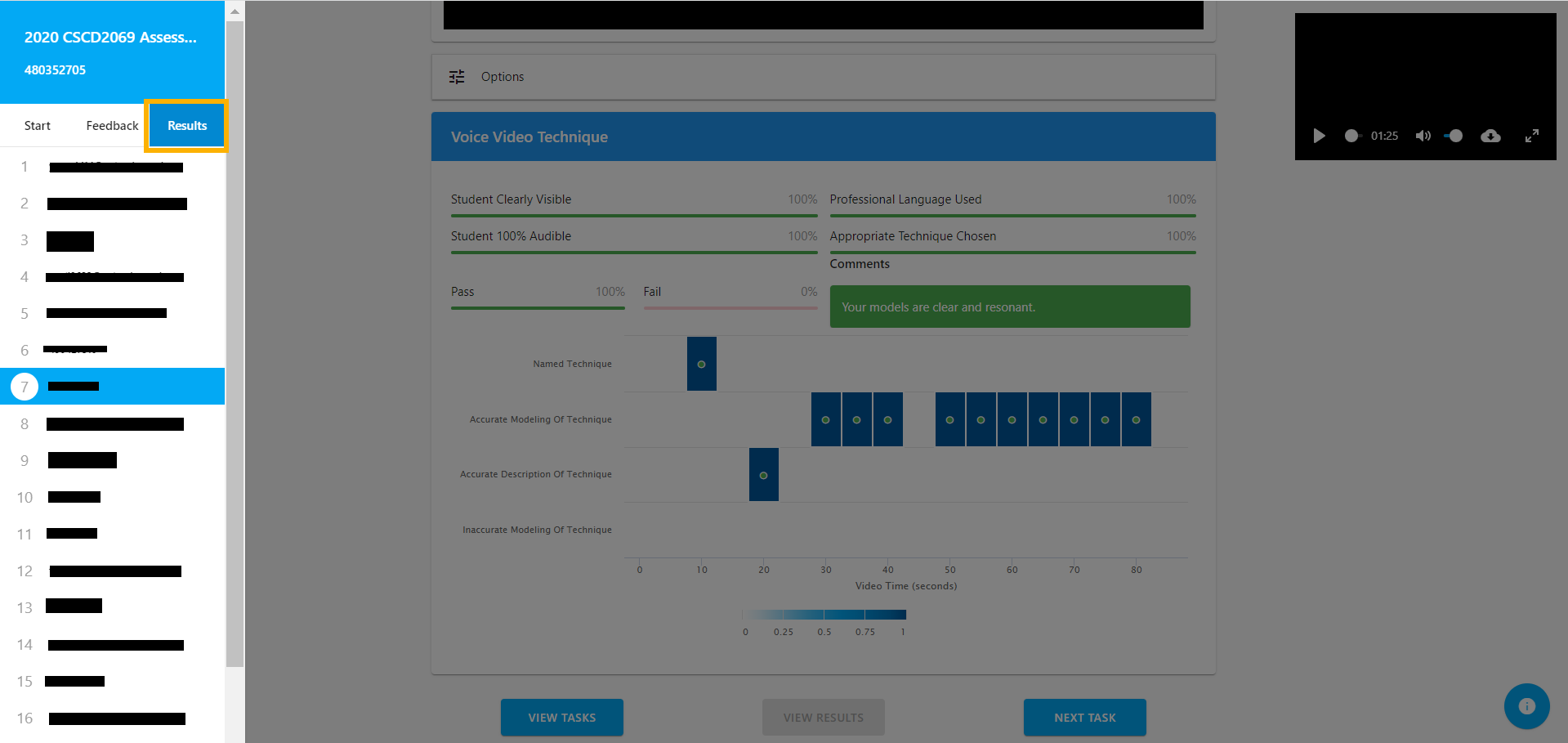Play the video in the player

pyautogui.click(x=1319, y=136)
